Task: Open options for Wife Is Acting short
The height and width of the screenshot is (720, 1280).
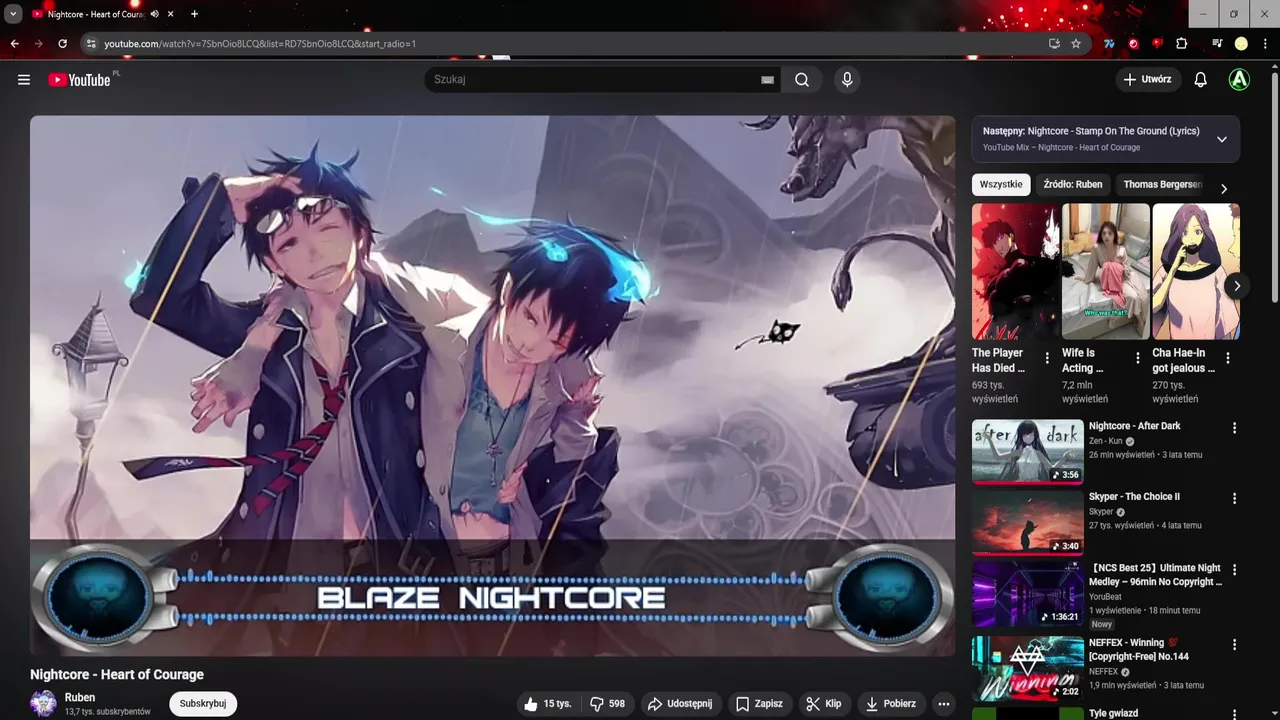Action: click(1137, 358)
